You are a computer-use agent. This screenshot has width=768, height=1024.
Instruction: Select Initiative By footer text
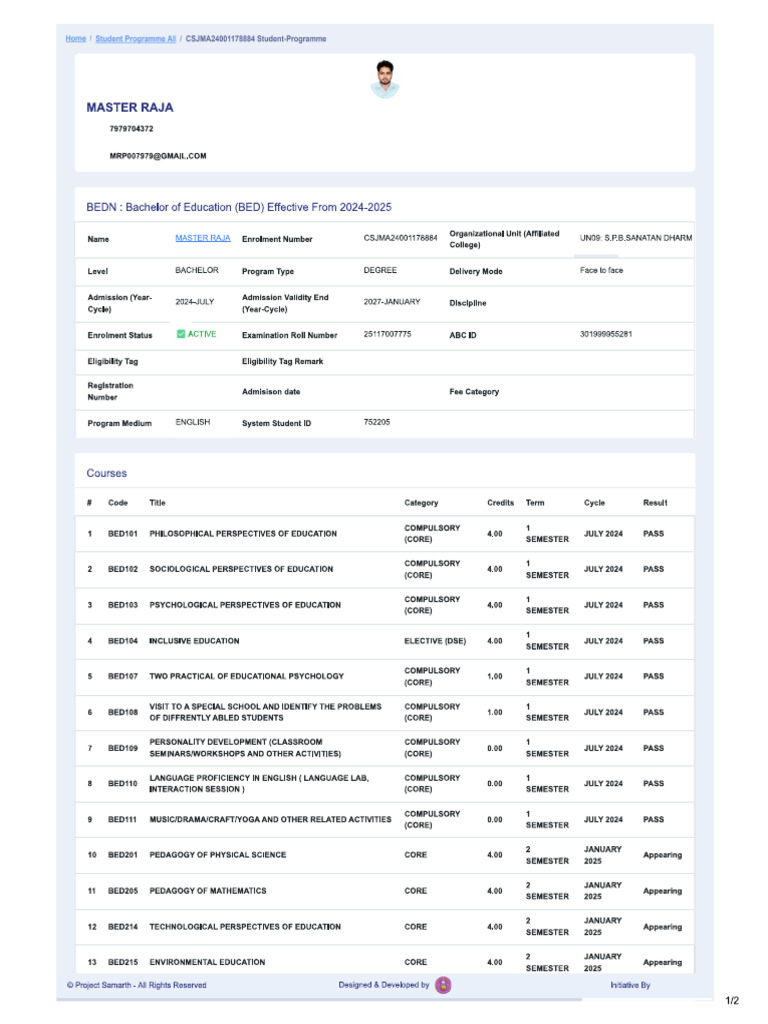pyautogui.click(x=630, y=985)
